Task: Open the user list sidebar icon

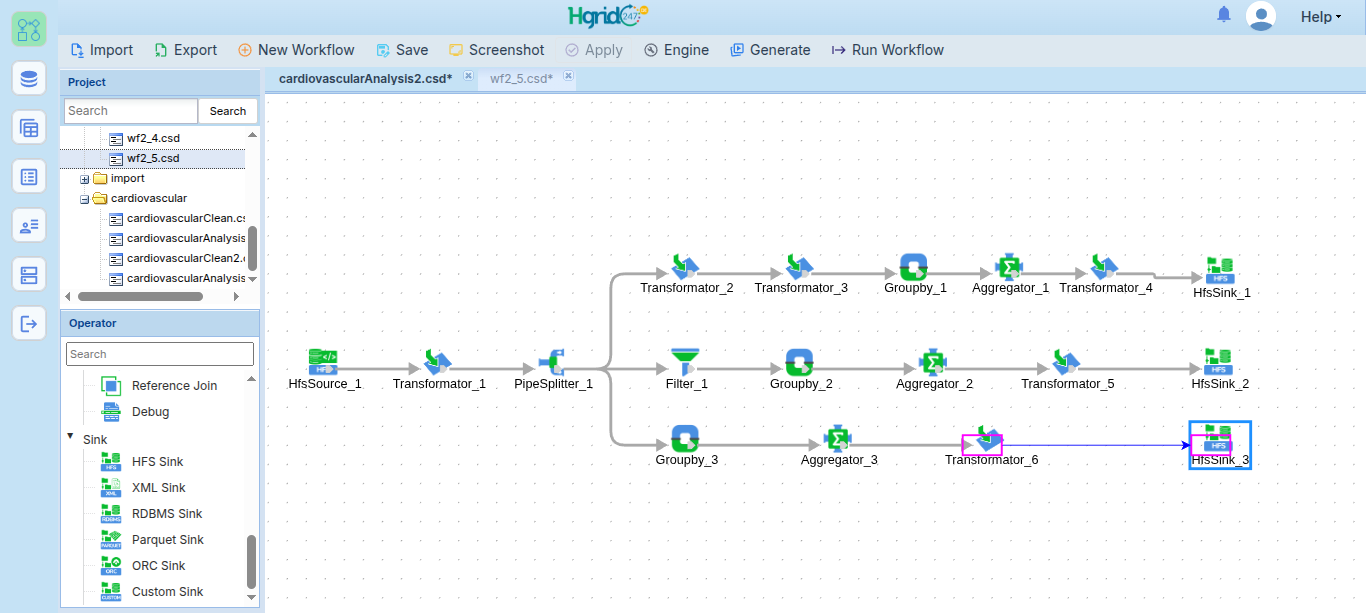Action: coord(29,225)
